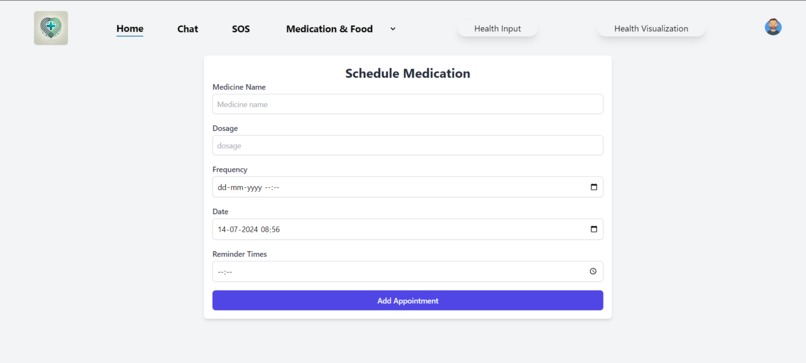Click the Schedule Medication heading
The width and height of the screenshot is (806, 363).
408,73
